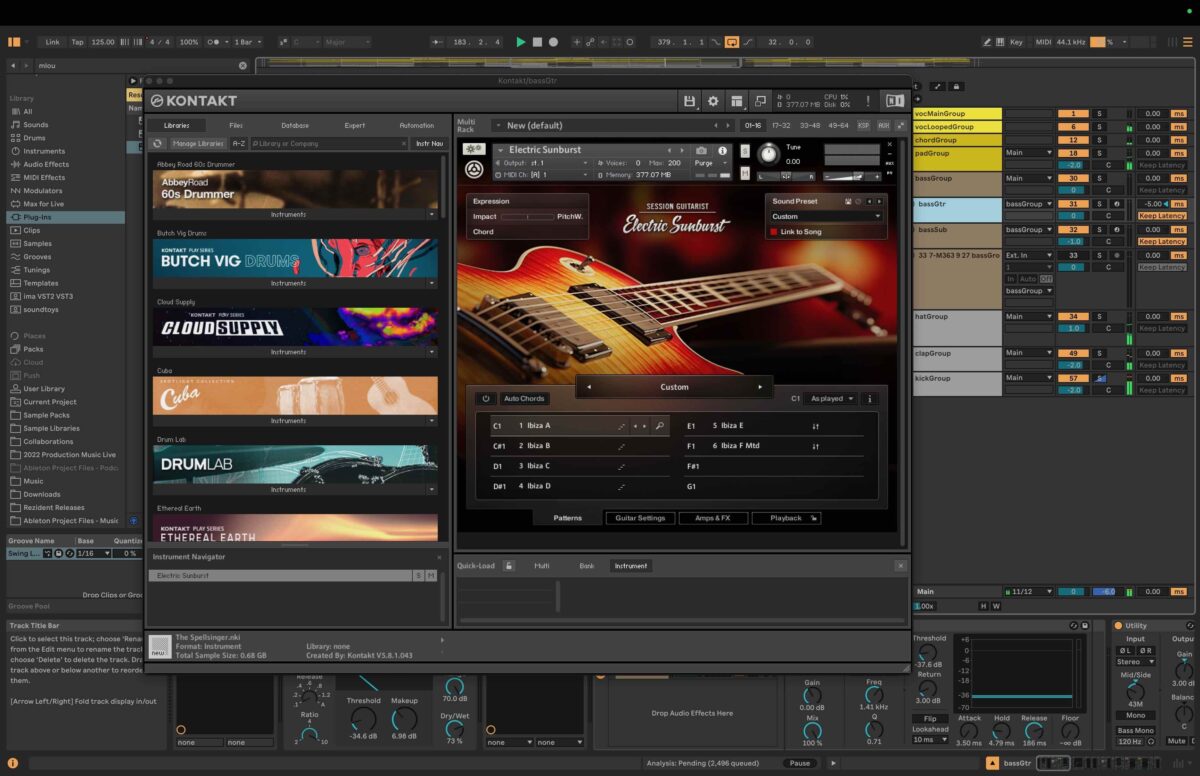Solo the bassGtr track
The width and height of the screenshot is (1200, 776).
[x=1098, y=203]
